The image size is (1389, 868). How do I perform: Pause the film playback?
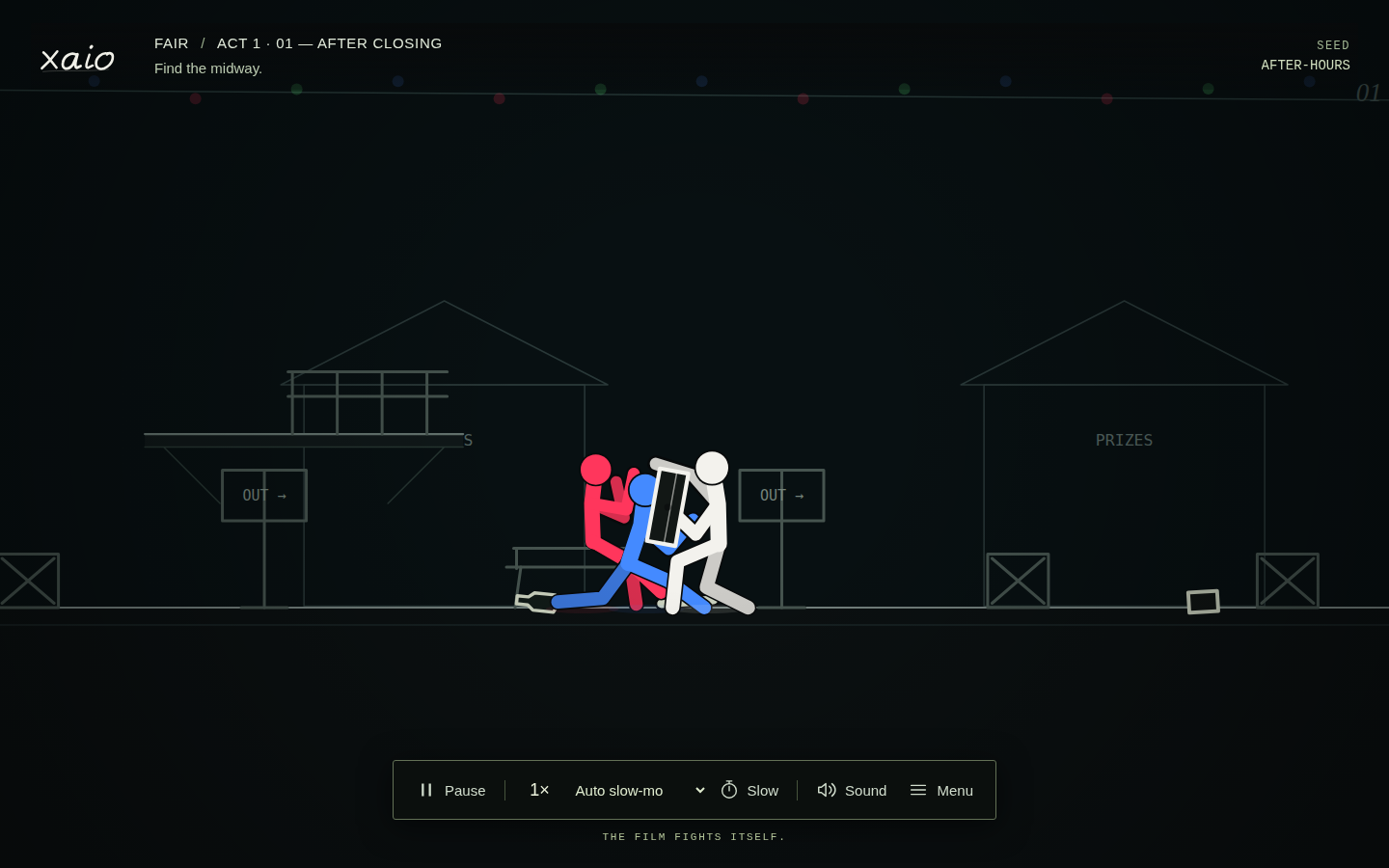pos(452,790)
